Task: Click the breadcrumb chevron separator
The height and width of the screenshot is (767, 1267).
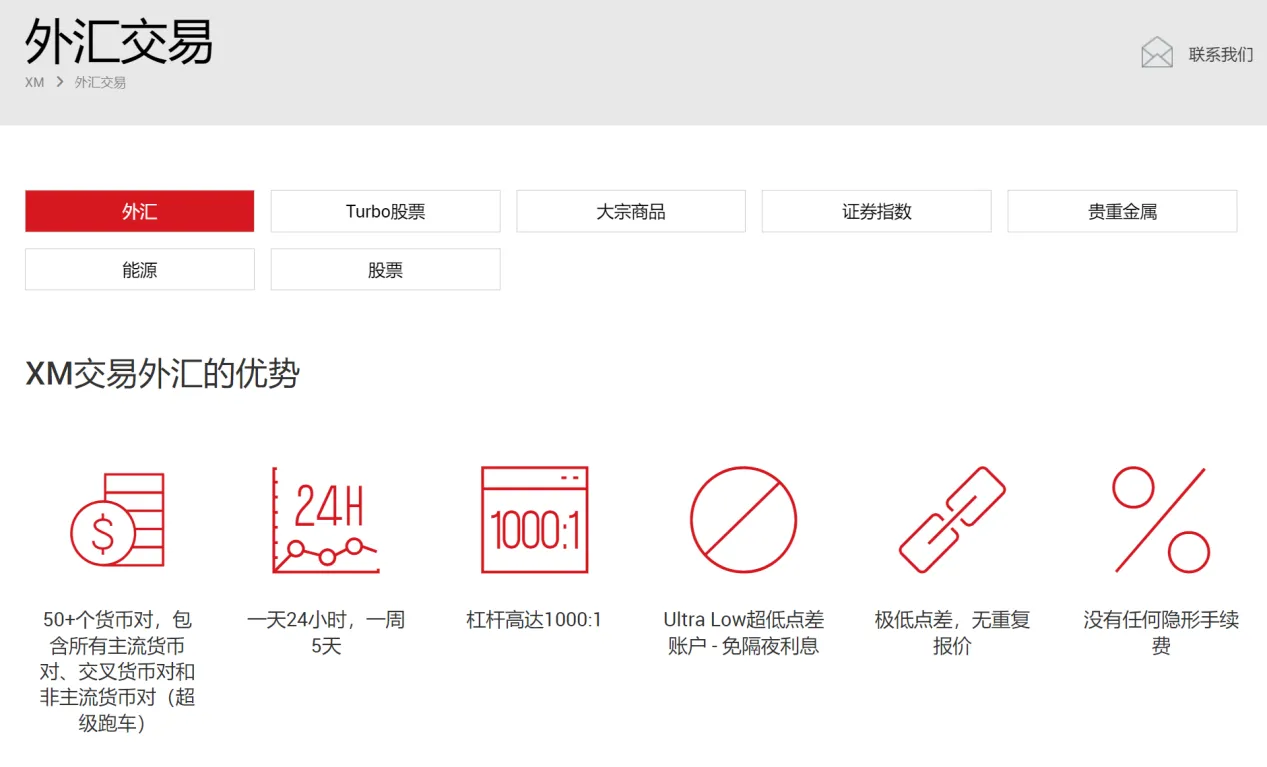Action: [x=60, y=82]
